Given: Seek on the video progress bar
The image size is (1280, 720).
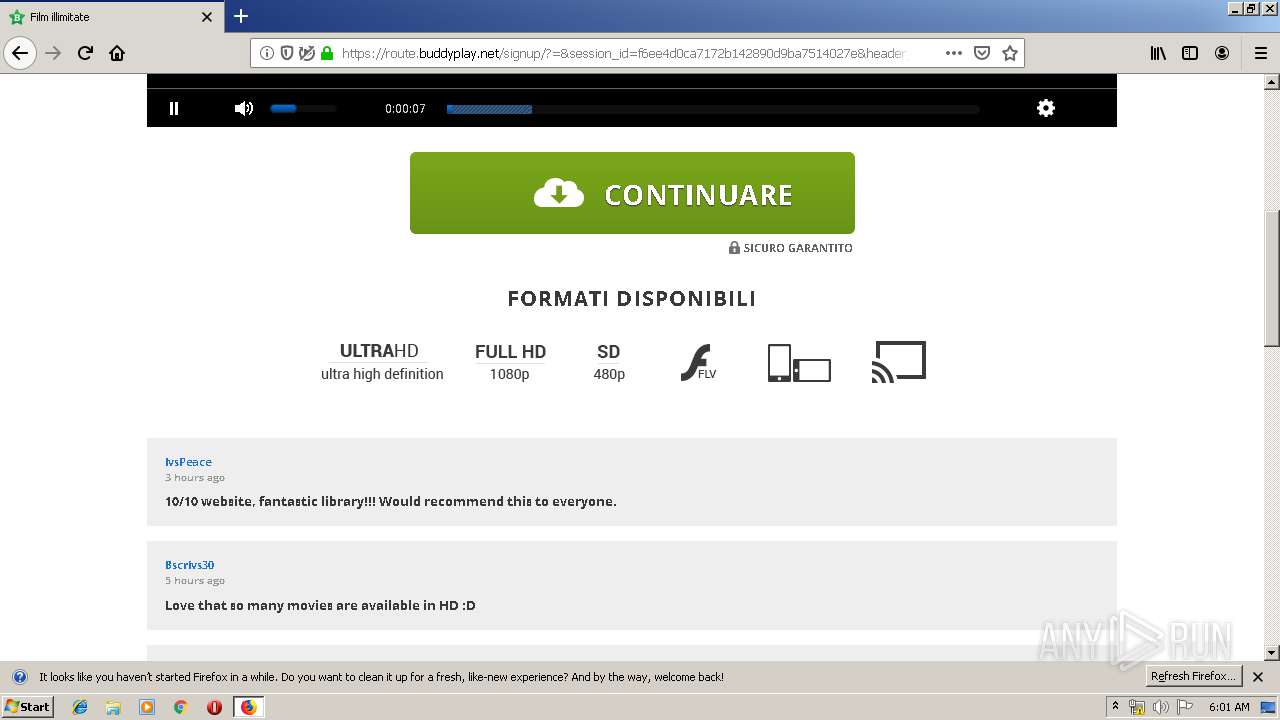Looking at the screenshot, I should 713,109.
